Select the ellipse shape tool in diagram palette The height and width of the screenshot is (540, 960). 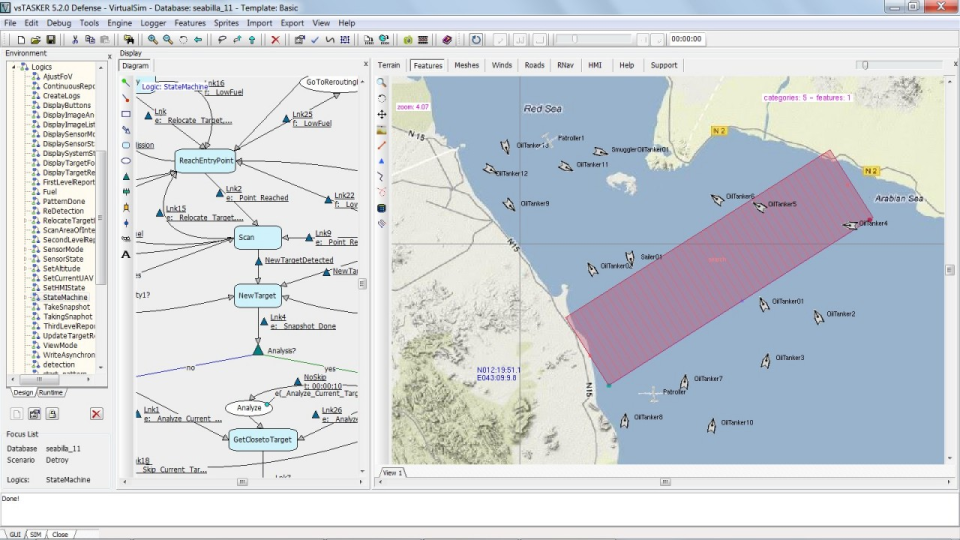coord(126,161)
